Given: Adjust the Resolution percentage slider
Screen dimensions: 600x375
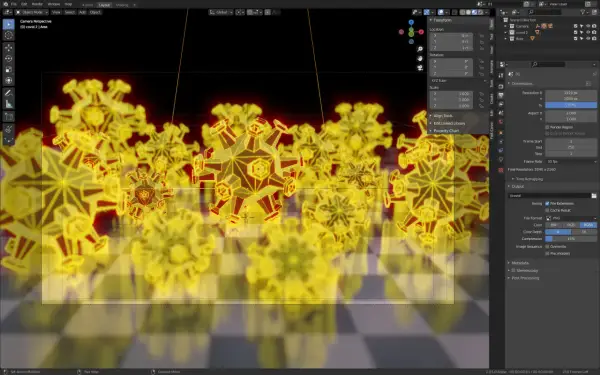Looking at the screenshot, I should pyautogui.click(x=571, y=105).
